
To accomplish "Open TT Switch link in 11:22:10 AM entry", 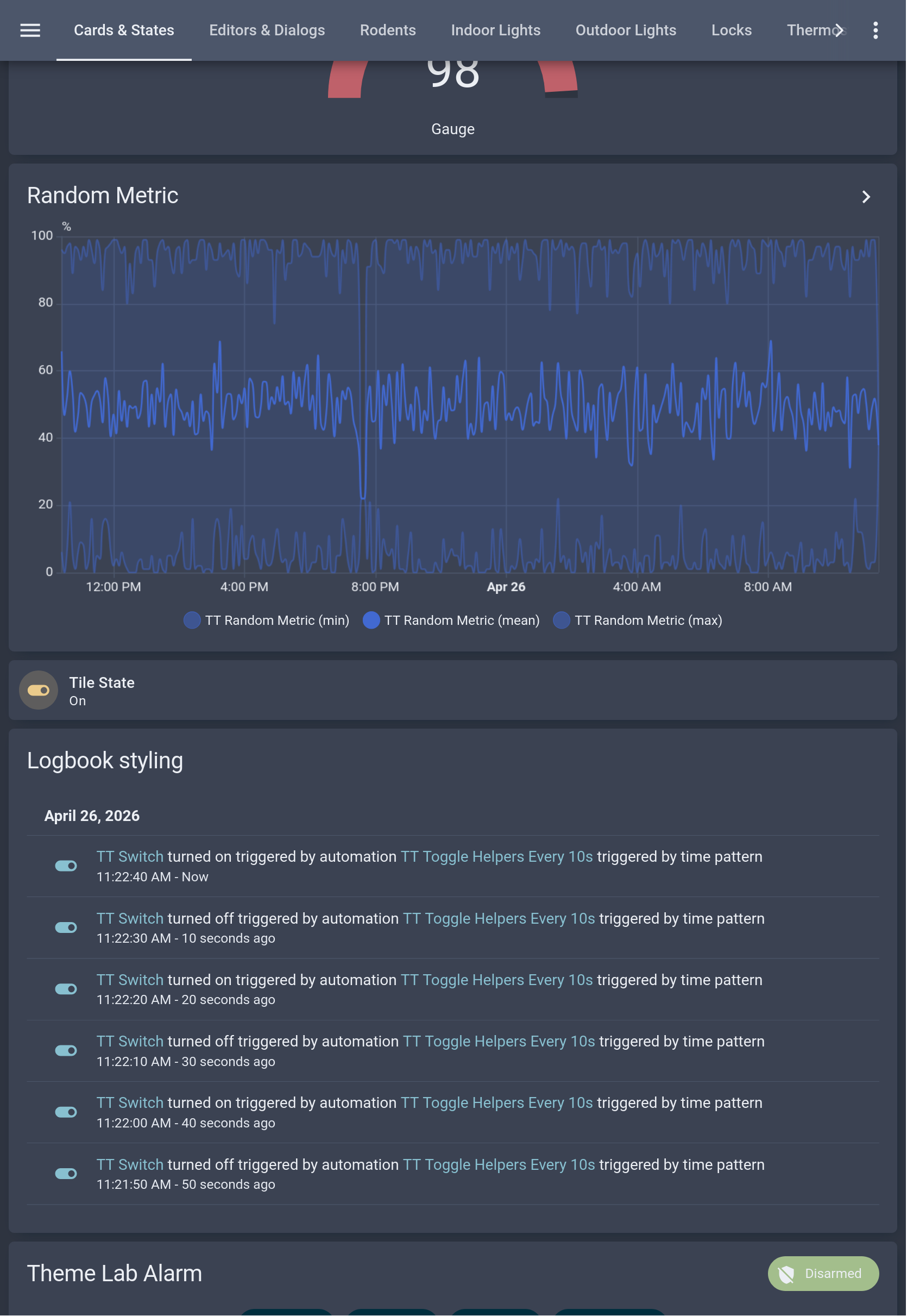I will click(130, 1042).
